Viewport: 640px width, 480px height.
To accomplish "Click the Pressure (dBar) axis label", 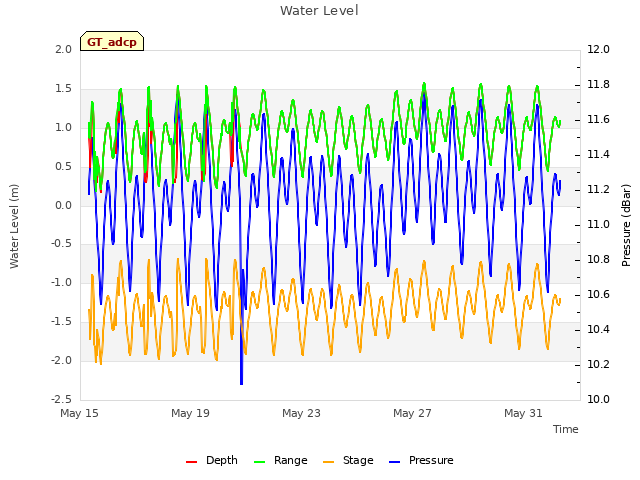I will tap(626, 225).
